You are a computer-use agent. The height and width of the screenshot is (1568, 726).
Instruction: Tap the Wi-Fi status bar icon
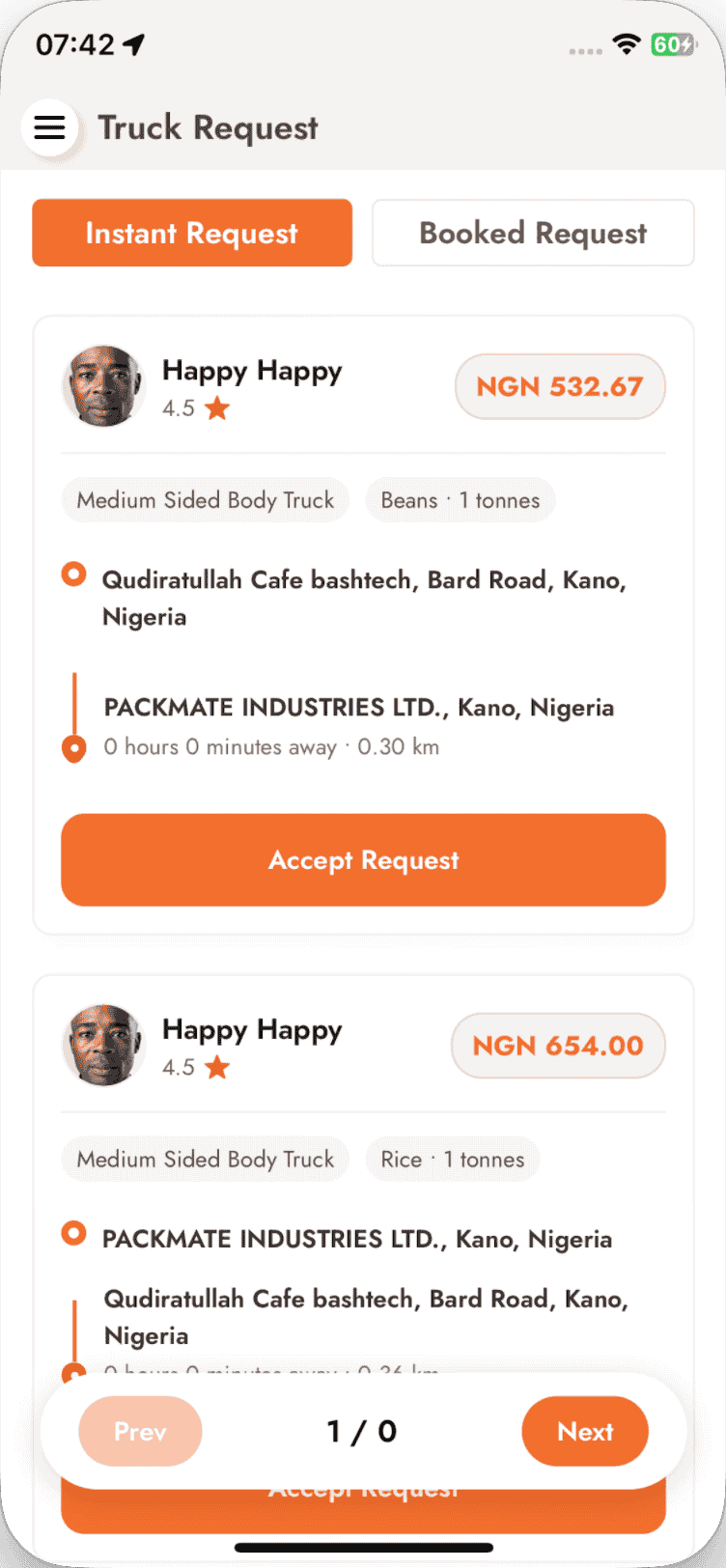click(627, 44)
